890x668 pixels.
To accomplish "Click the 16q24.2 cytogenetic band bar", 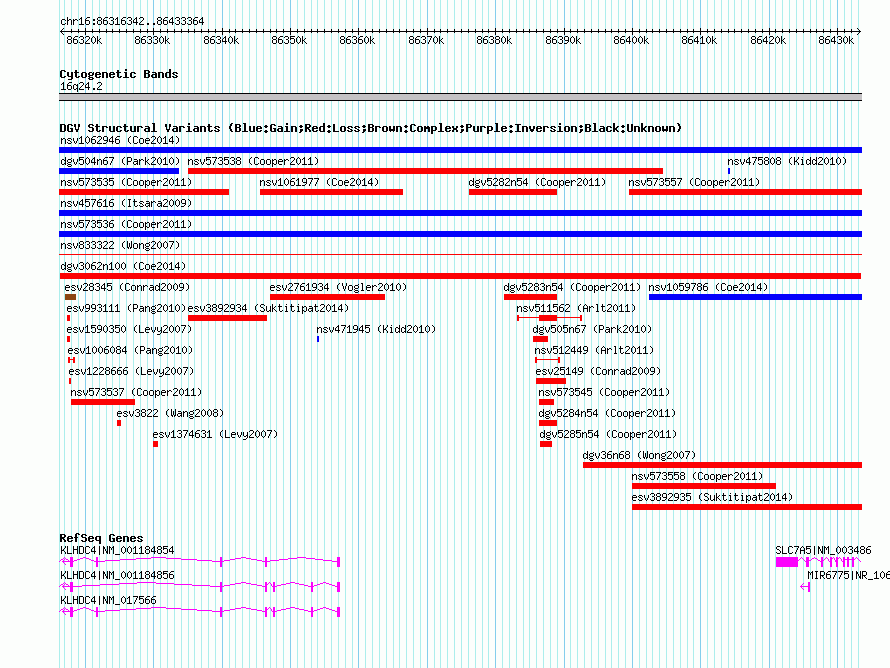I will pyautogui.click(x=460, y=97).
